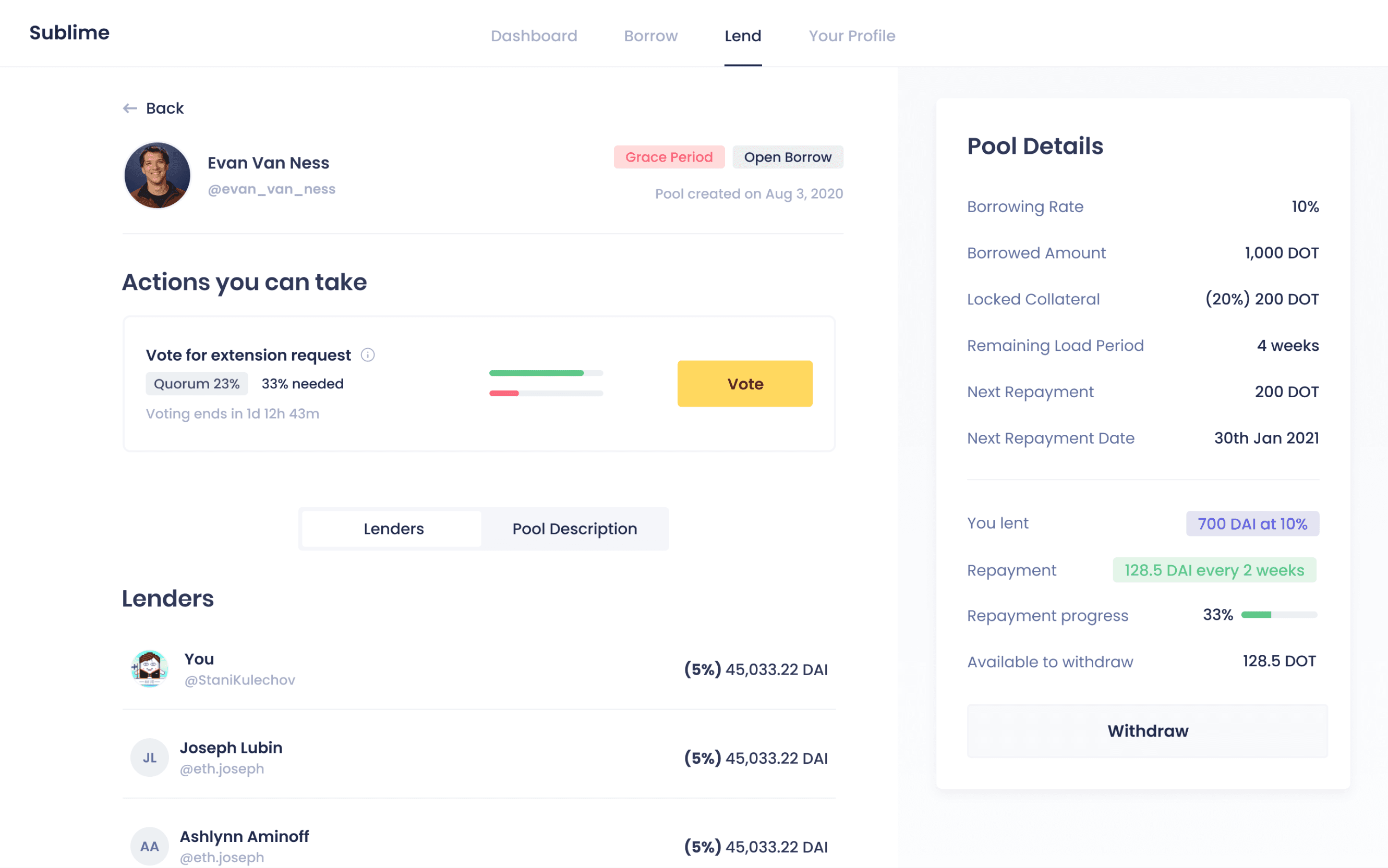Click Joseph Lubin's JL avatar
Viewport: 1388px width, 868px height.
click(149, 757)
